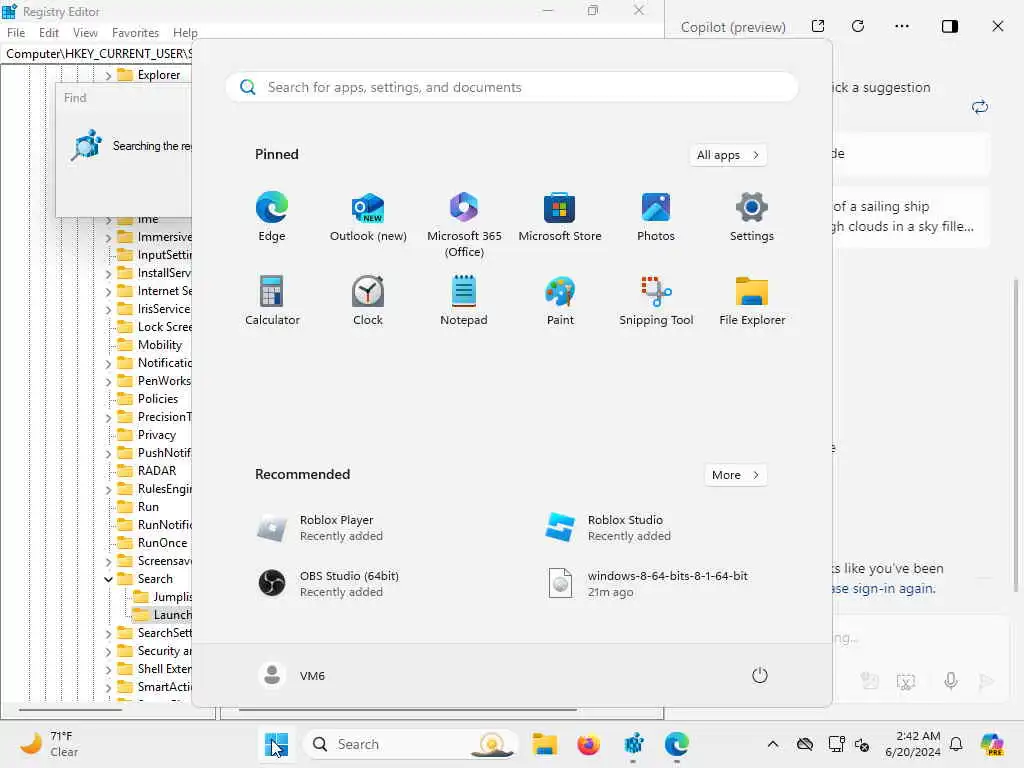1024x768 pixels.
Task: Click the Start menu power button
Action: 760,675
